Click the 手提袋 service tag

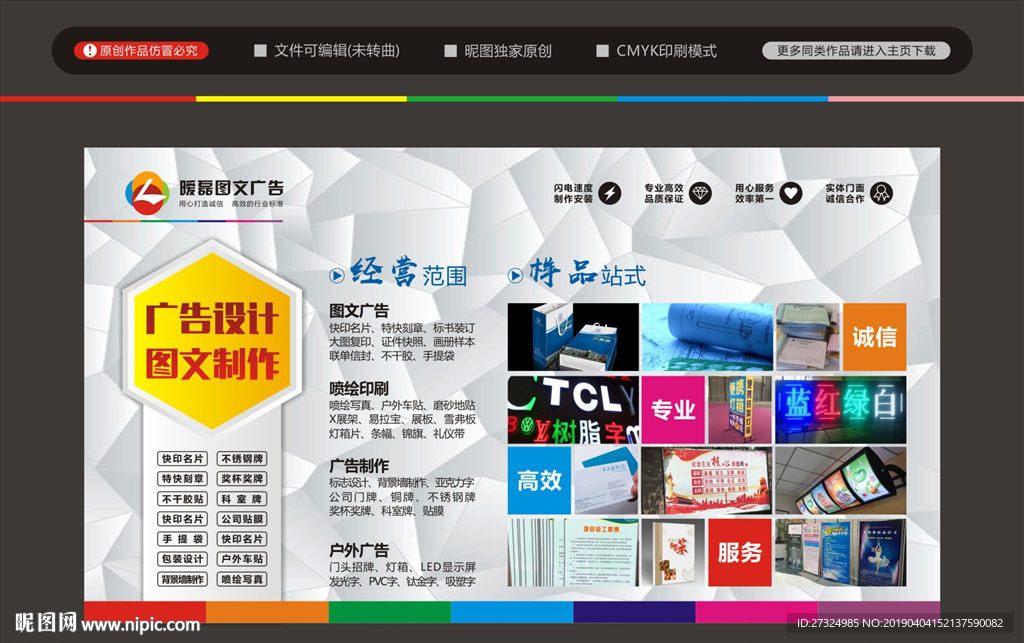point(182,539)
